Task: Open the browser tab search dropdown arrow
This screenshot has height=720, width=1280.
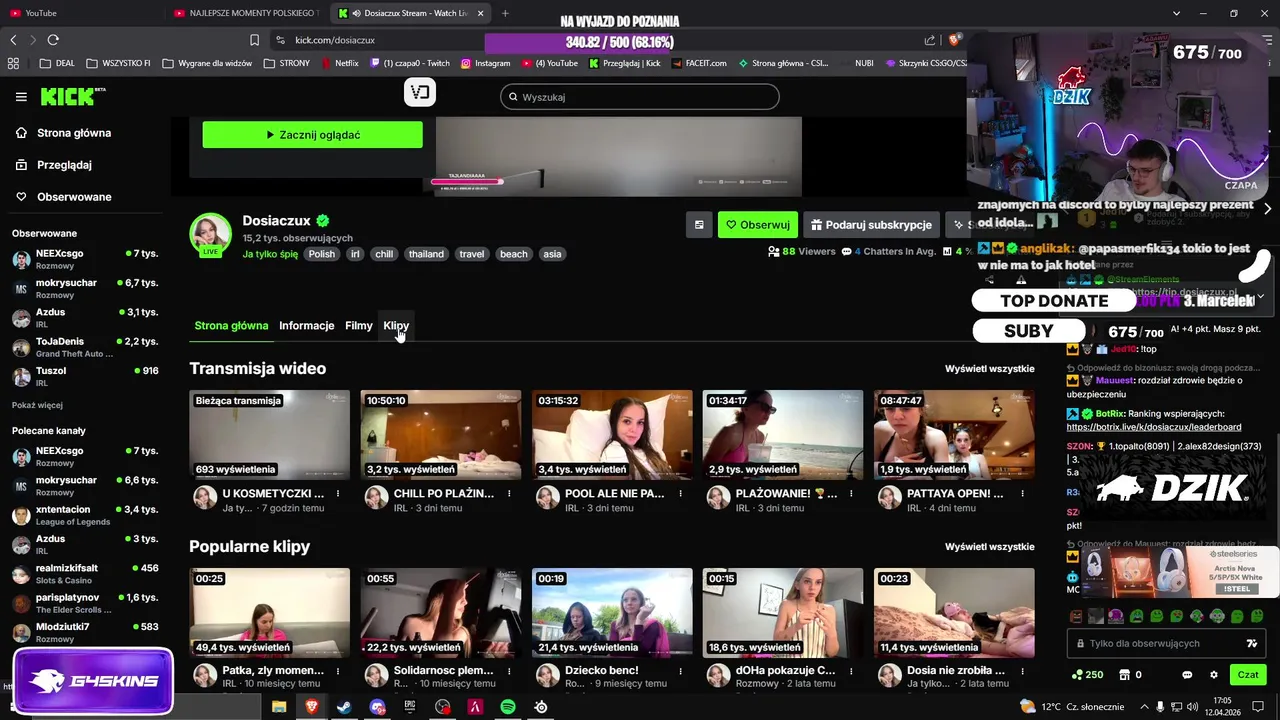Action: tap(1176, 13)
